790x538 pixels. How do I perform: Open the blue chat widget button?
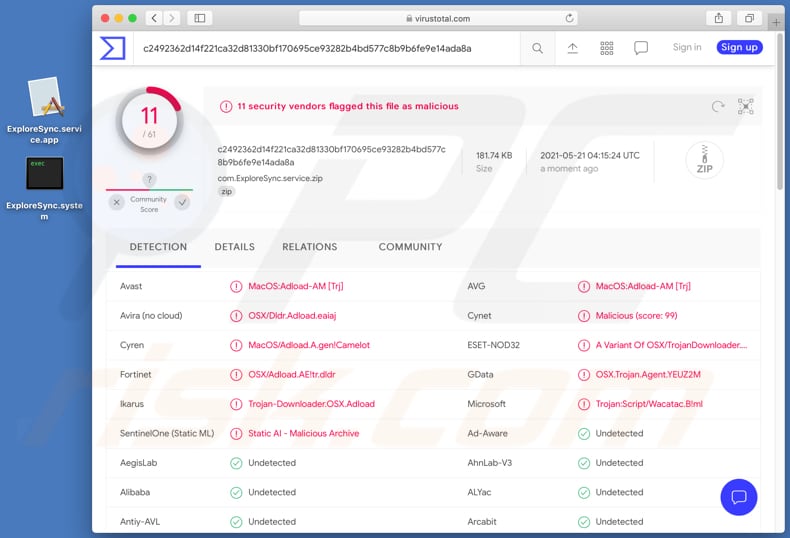pos(739,497)
